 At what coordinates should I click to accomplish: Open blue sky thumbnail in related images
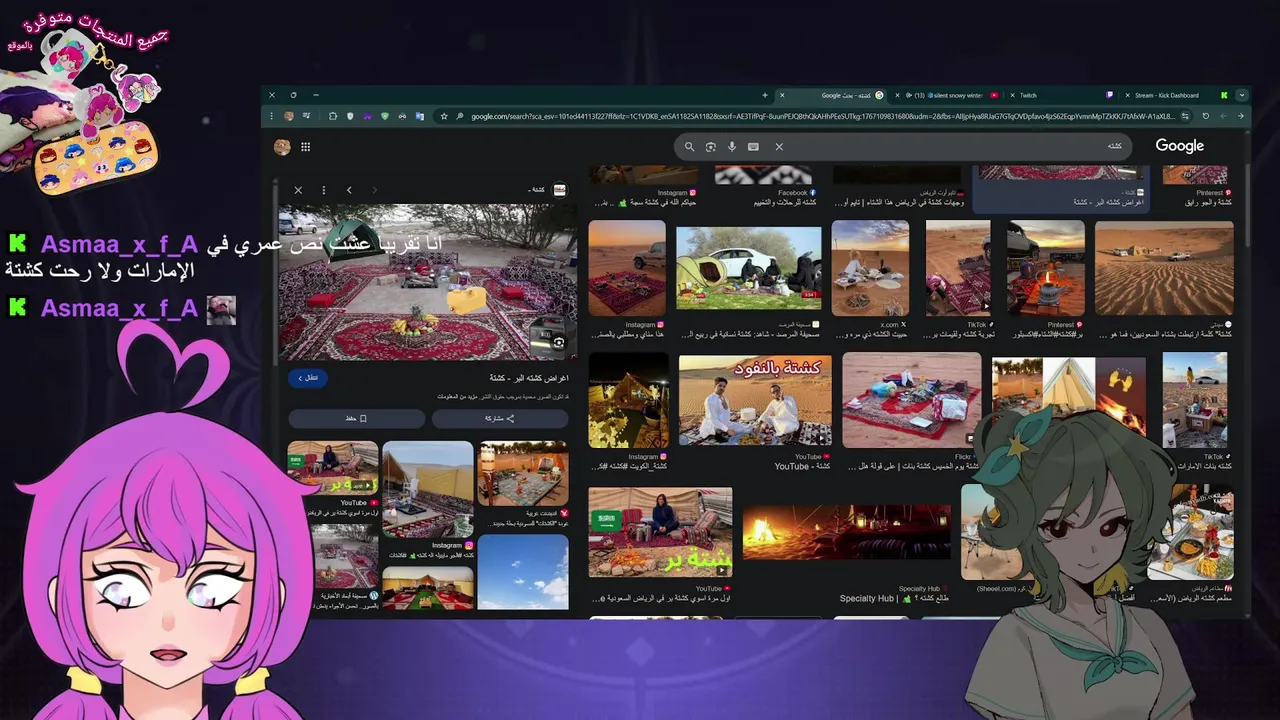(x=523, y=572)
